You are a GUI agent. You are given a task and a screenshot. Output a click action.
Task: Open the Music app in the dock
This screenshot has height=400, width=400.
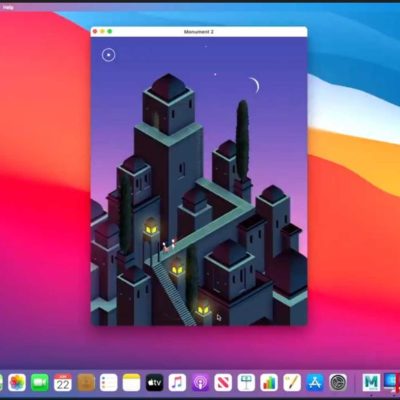(x=177, y=382)
